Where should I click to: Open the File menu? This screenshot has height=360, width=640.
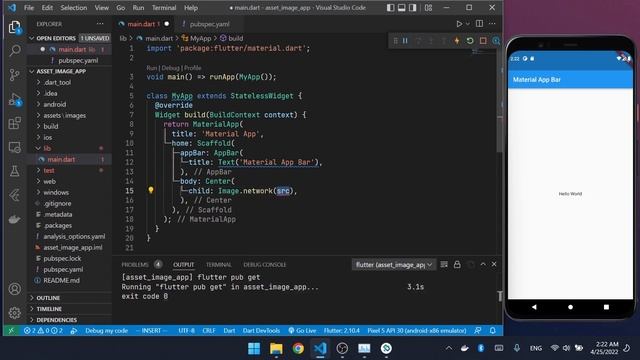pyautogui.click(x=29, y=8)
